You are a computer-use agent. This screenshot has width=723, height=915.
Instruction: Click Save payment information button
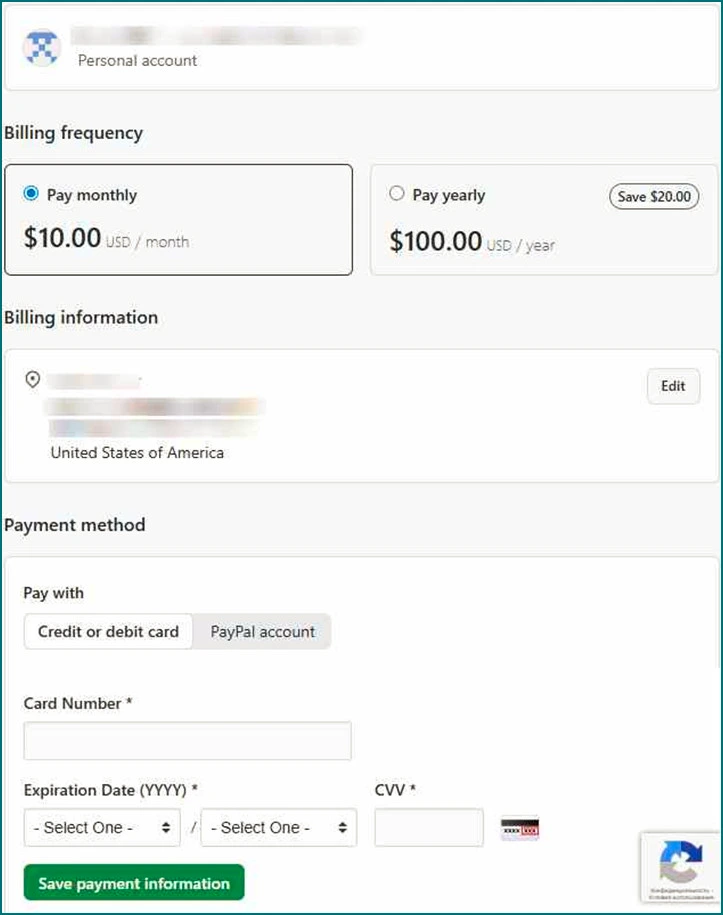click(x=134, y=883)
